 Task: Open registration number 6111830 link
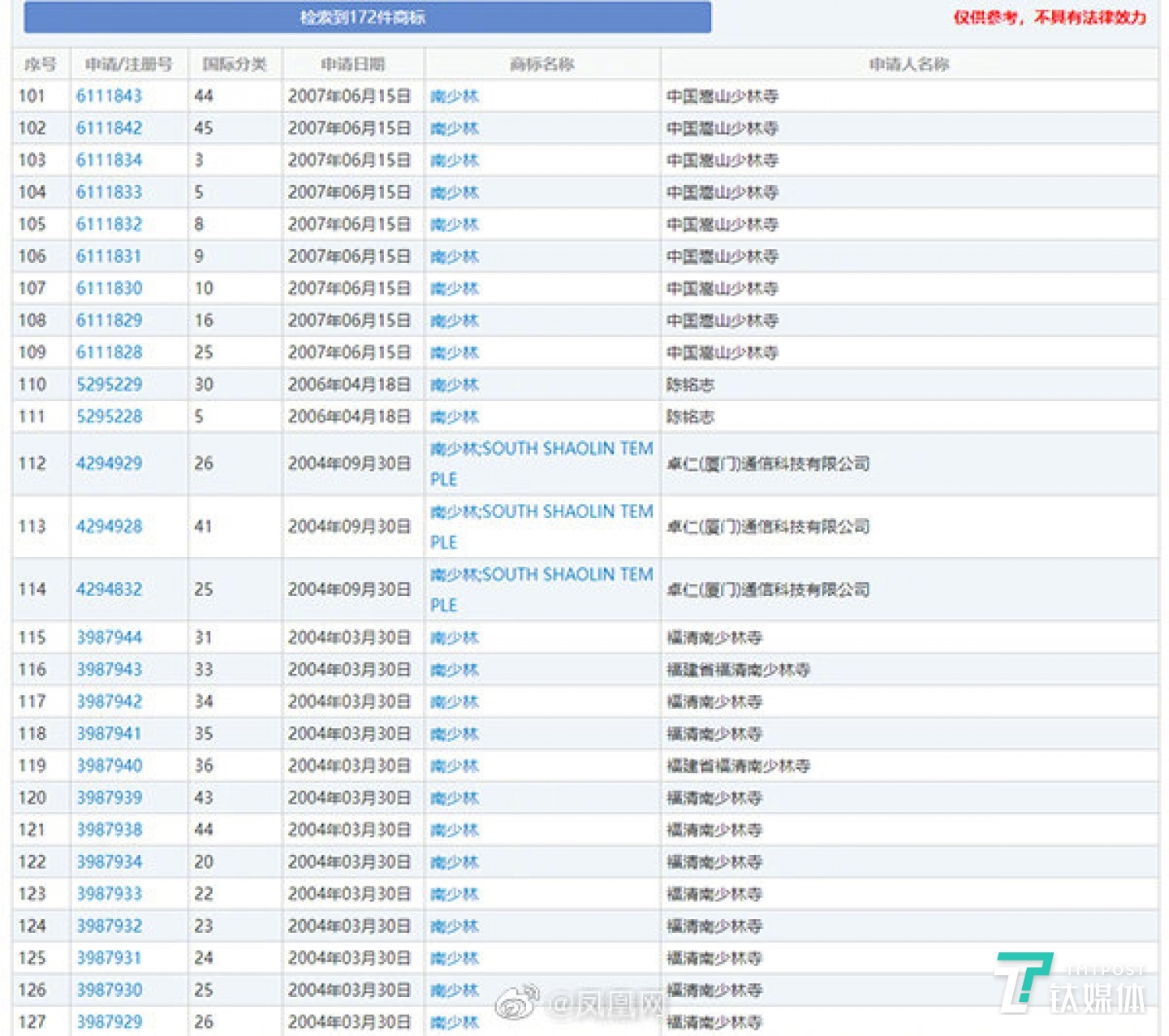point(110,287)
